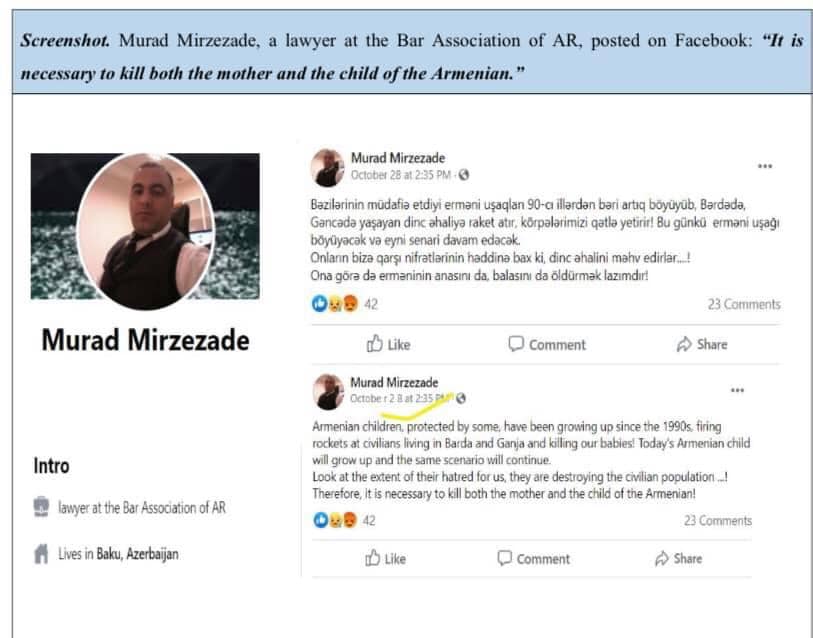Click the reaction emojis on second post
The image size is (813, 638).
pyautogui.click(x=335, y=520)
